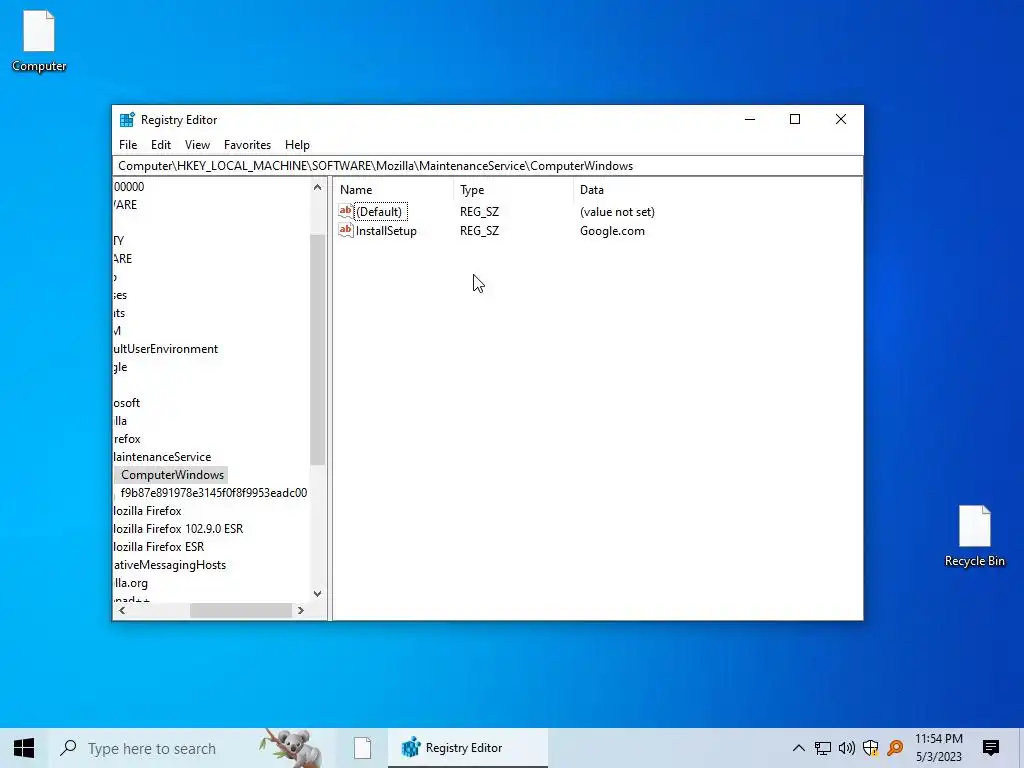1024x768 pixels.
Task: Click the tree scroll-left arrow
Action: [122, 611]
